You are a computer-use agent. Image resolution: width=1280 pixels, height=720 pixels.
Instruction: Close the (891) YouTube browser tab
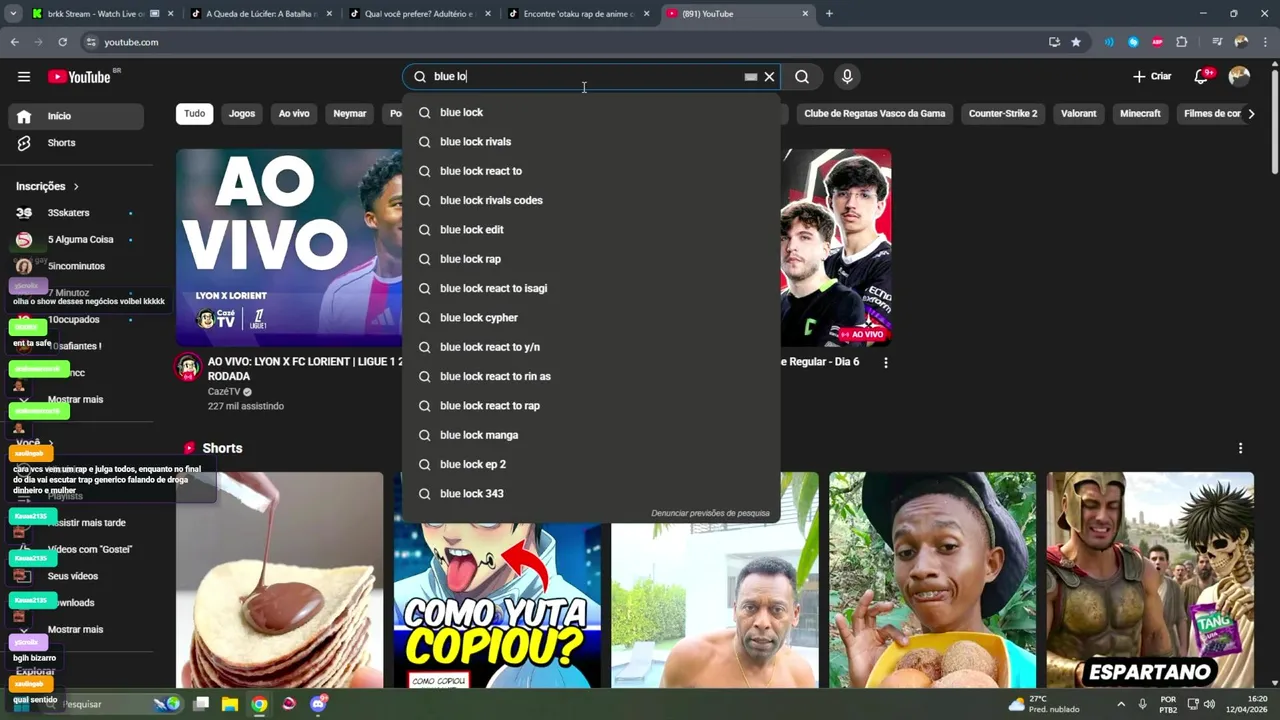[x=805, y=14]
